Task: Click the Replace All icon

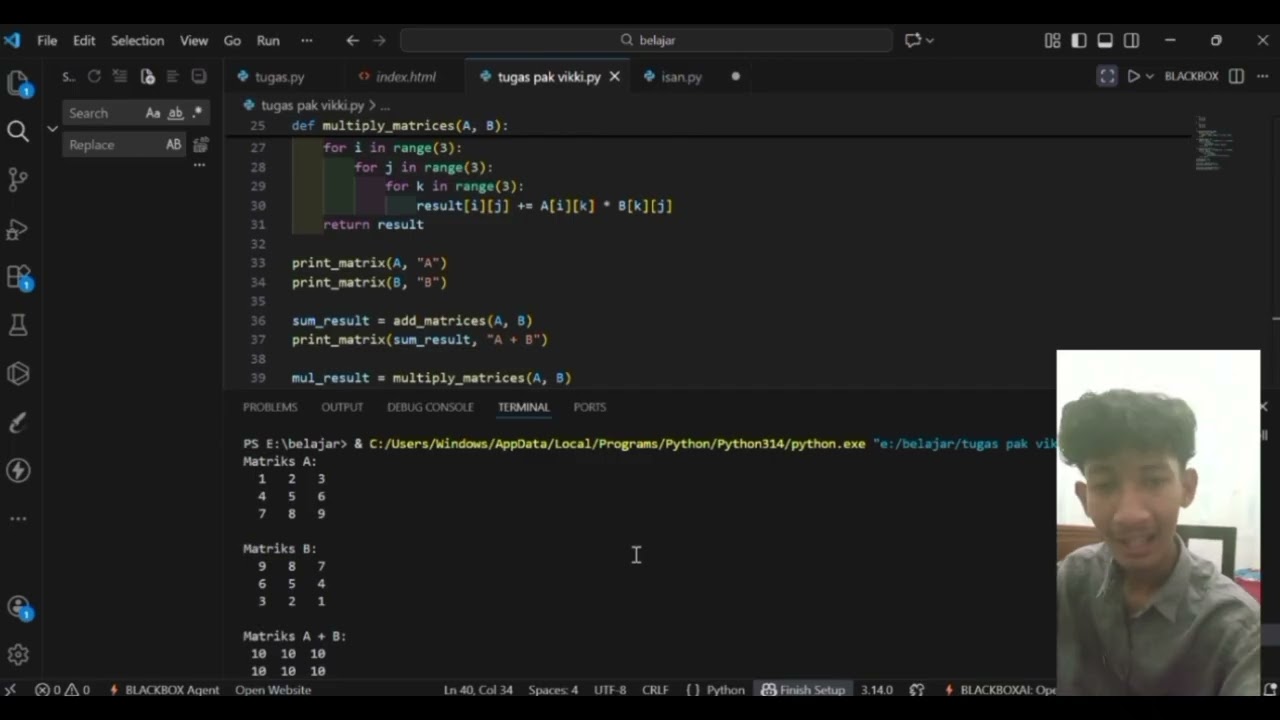Action: point(200,145)
